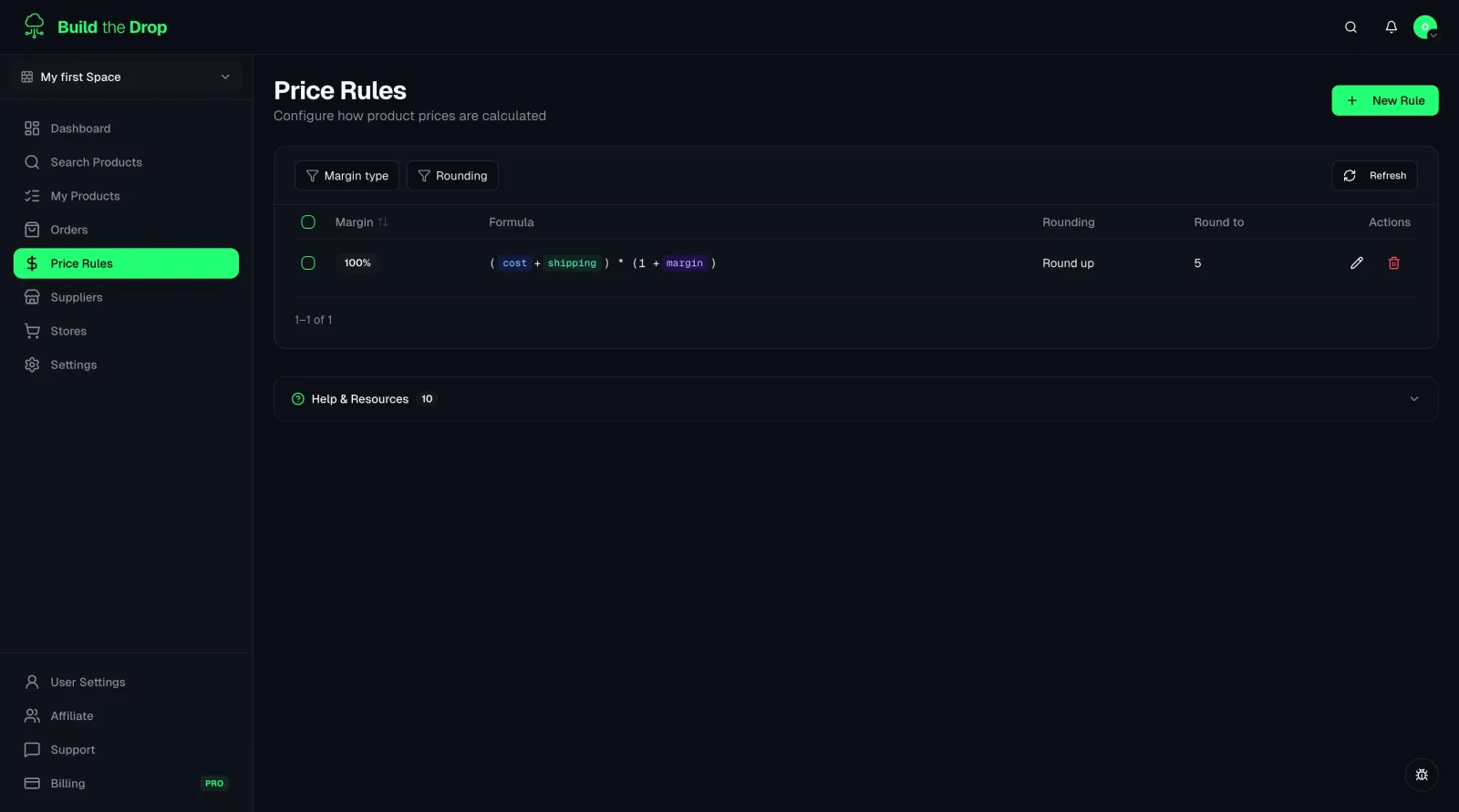Create a New Rule
Image resolution: width=1459 pixels, height=812 pixels.
[x=1385, y=100]
